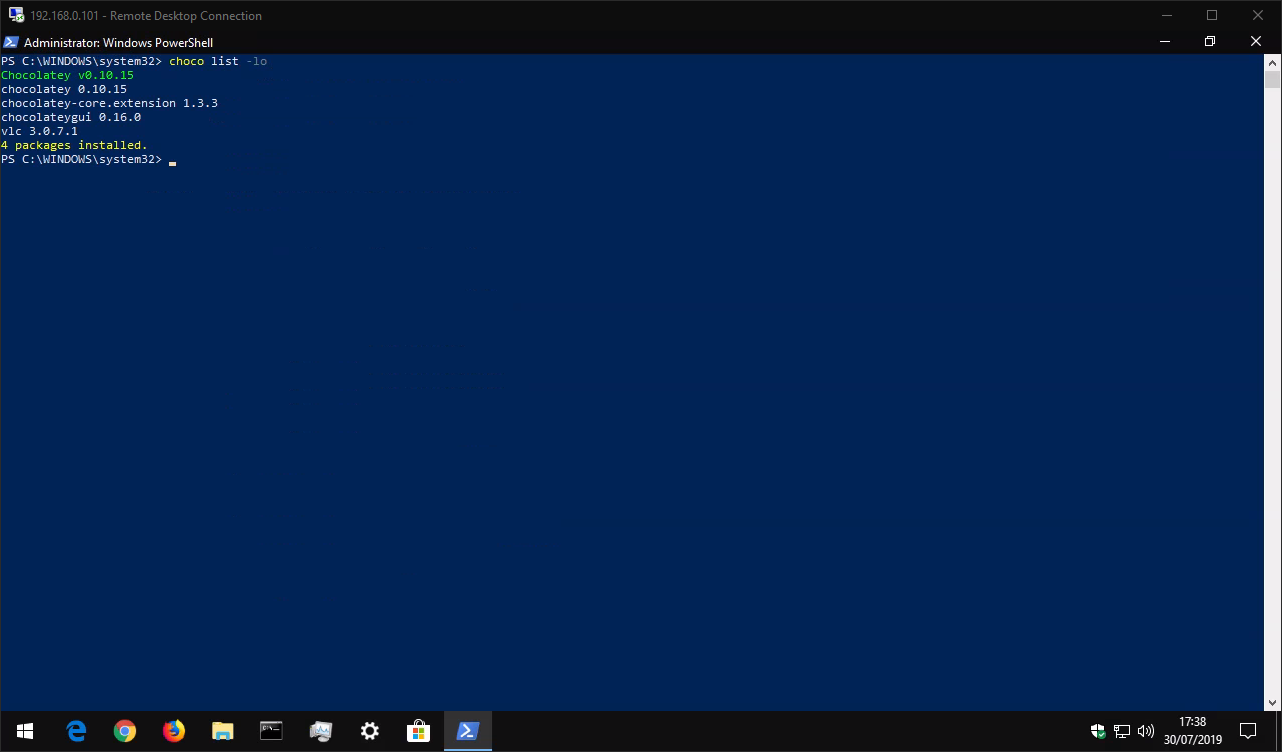Click the '4 packages installed.' line

tap(74, 145)
